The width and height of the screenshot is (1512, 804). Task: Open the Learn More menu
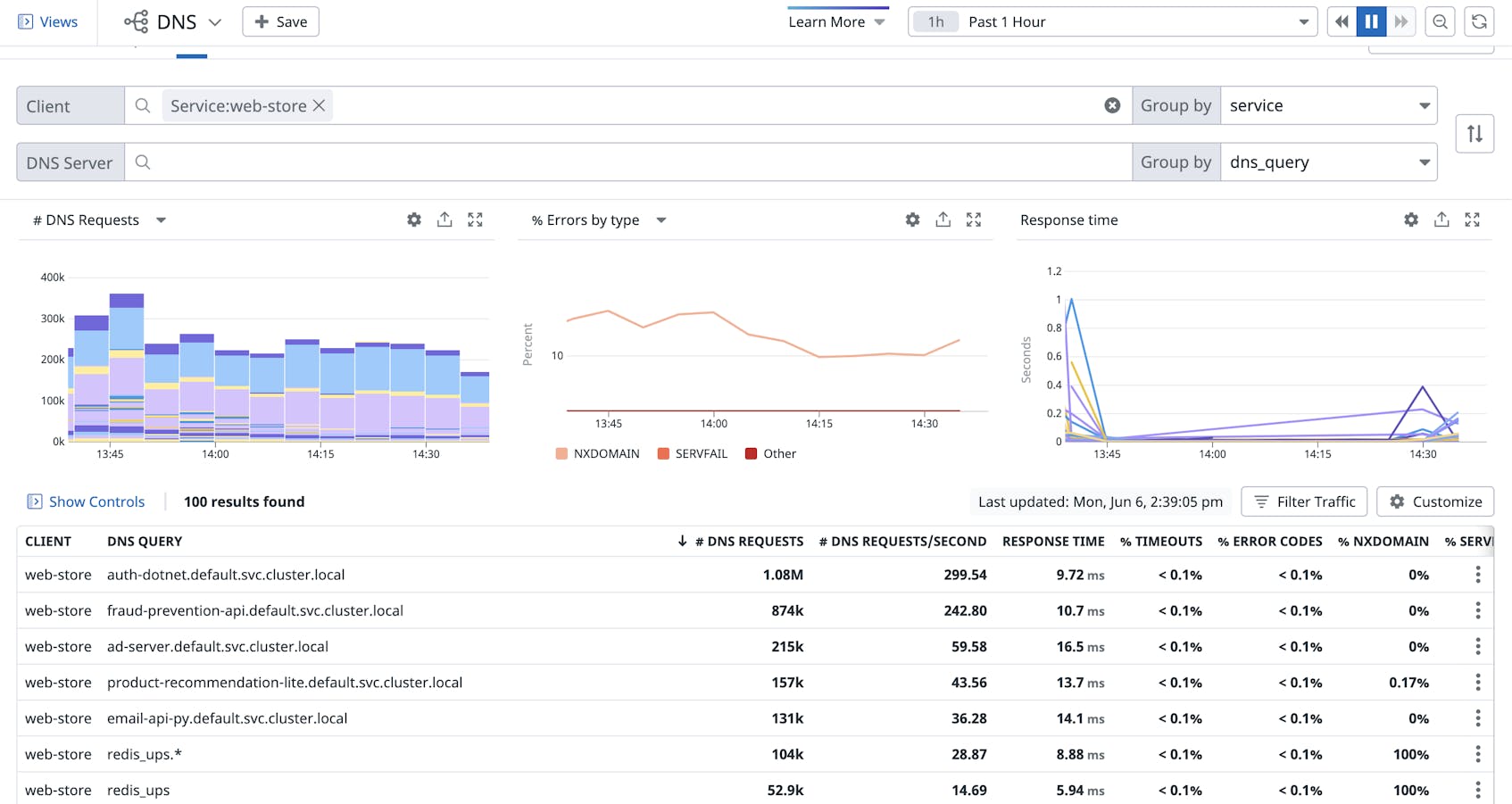pos(835,21)
